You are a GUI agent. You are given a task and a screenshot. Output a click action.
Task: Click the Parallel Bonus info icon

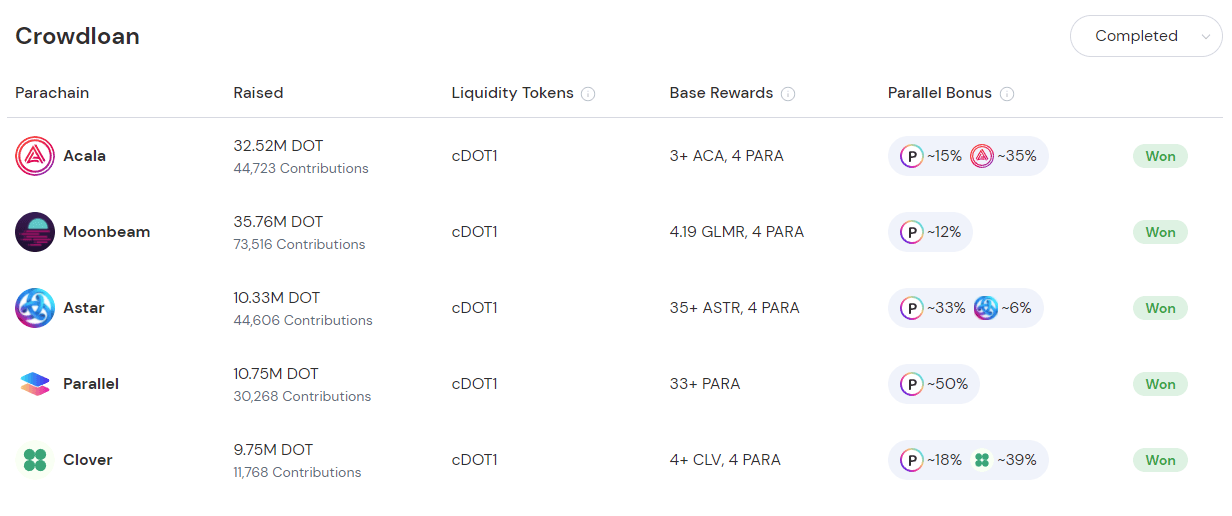coord(1007,94)
